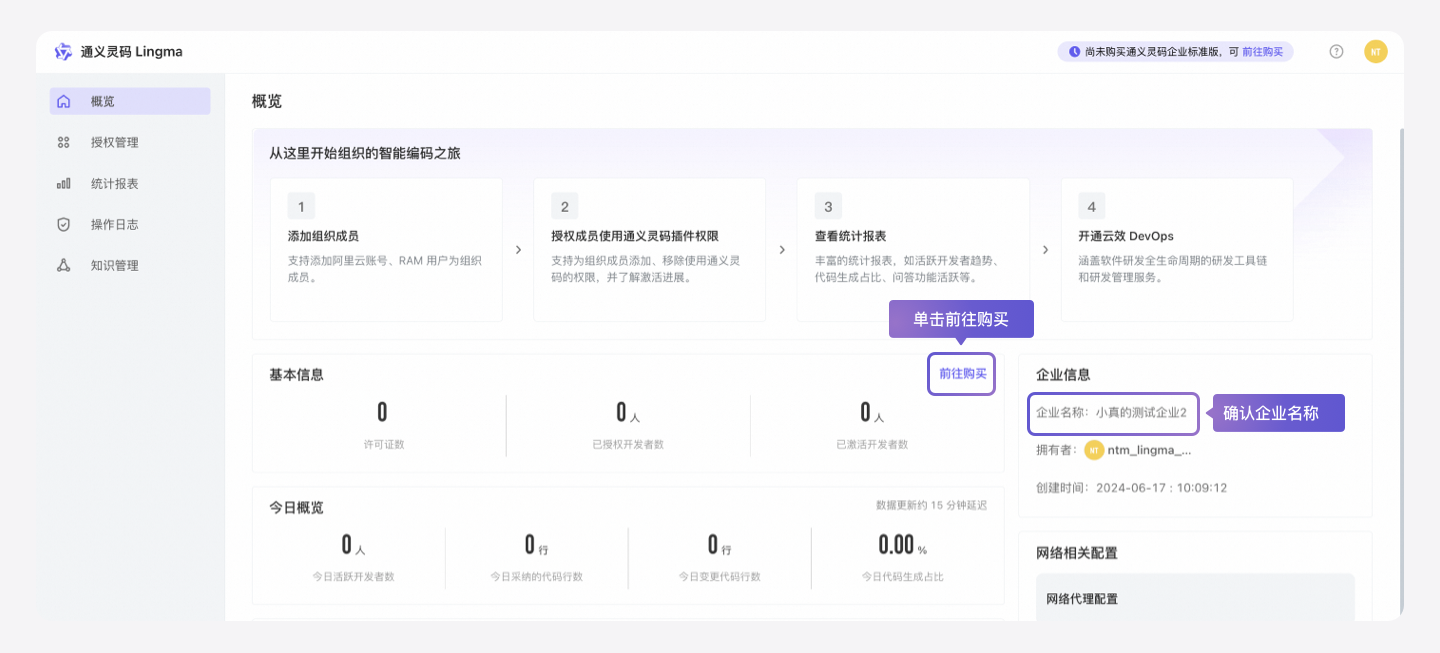Click the 今日采纳的代码行数 value
Viewport: 1440px width, 653px height.
536,545
